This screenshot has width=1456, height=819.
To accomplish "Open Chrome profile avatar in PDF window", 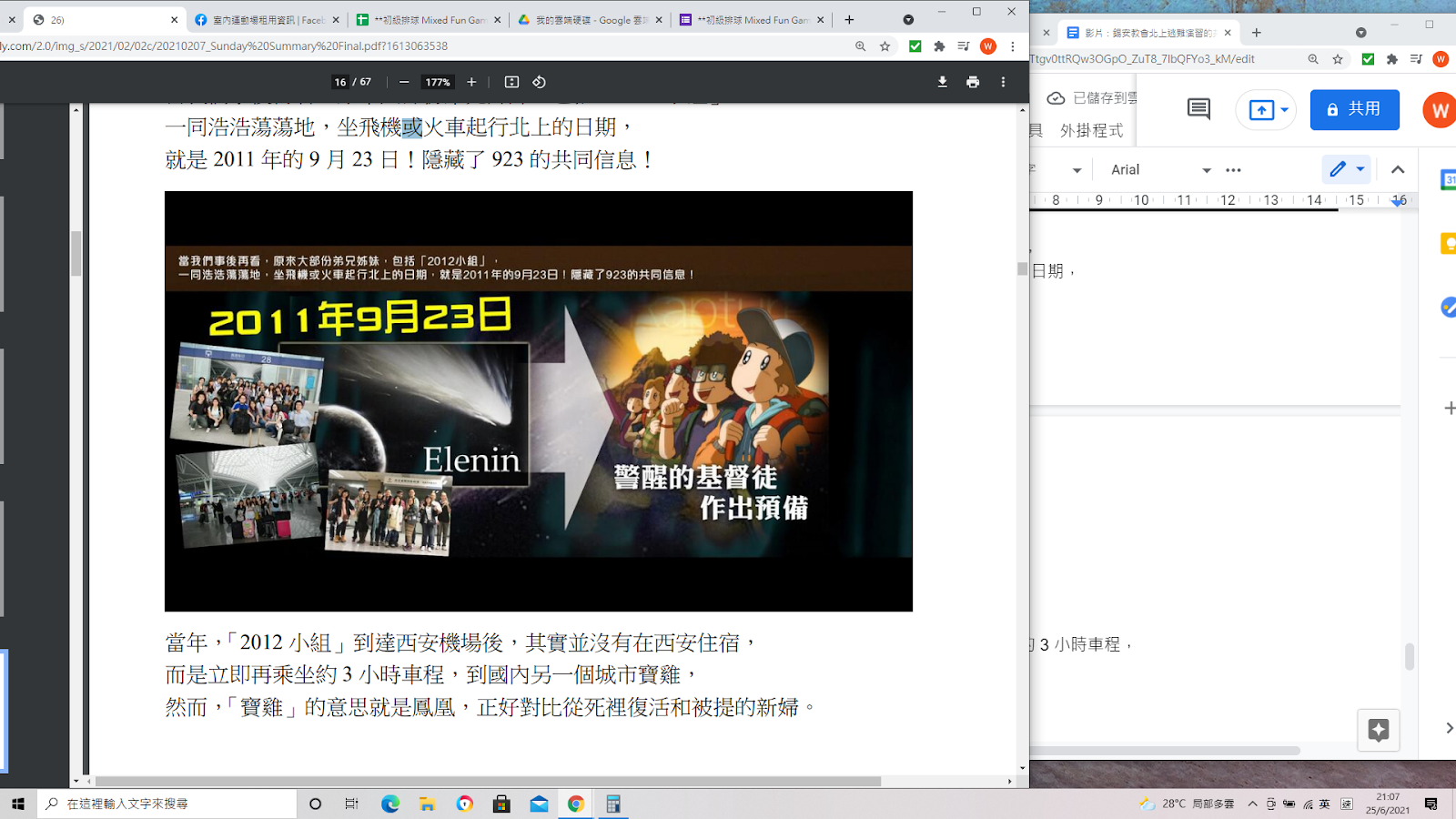I will click(988, 46).
